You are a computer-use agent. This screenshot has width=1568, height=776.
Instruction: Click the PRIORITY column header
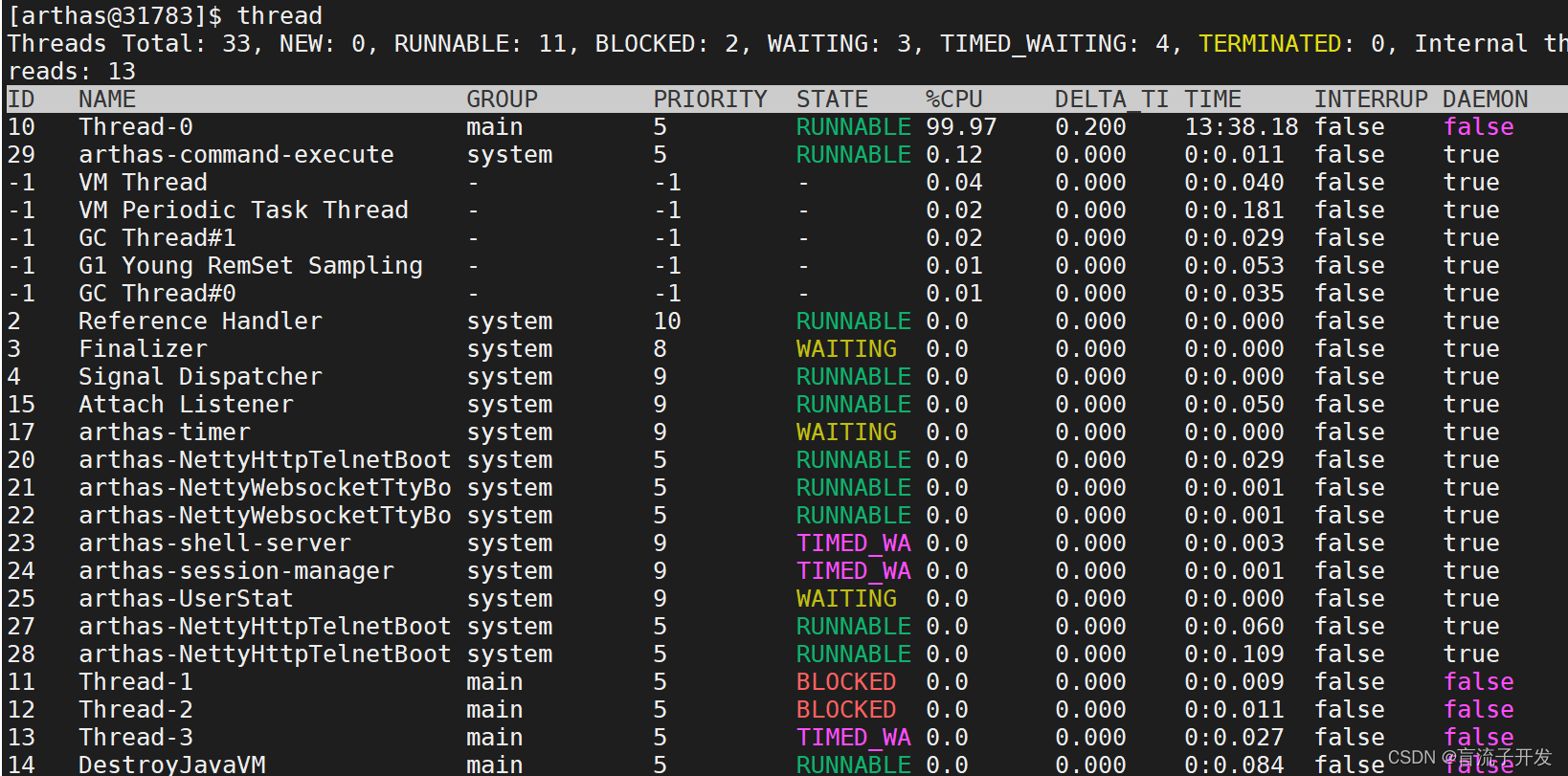point(710,100)
